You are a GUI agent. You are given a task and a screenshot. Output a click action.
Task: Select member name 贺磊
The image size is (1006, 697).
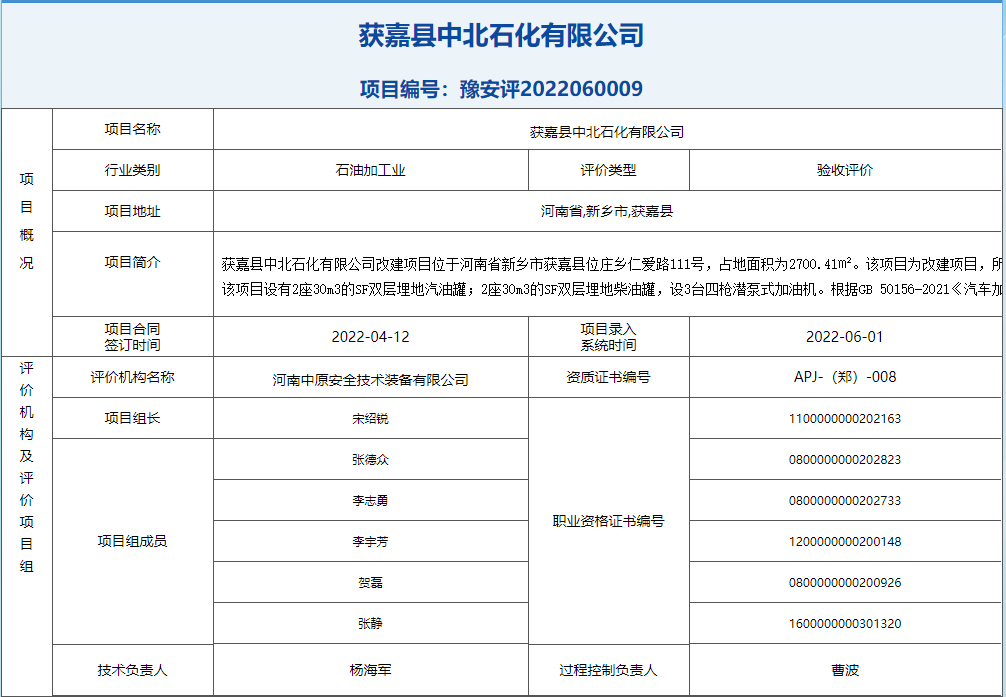(370, 583)
